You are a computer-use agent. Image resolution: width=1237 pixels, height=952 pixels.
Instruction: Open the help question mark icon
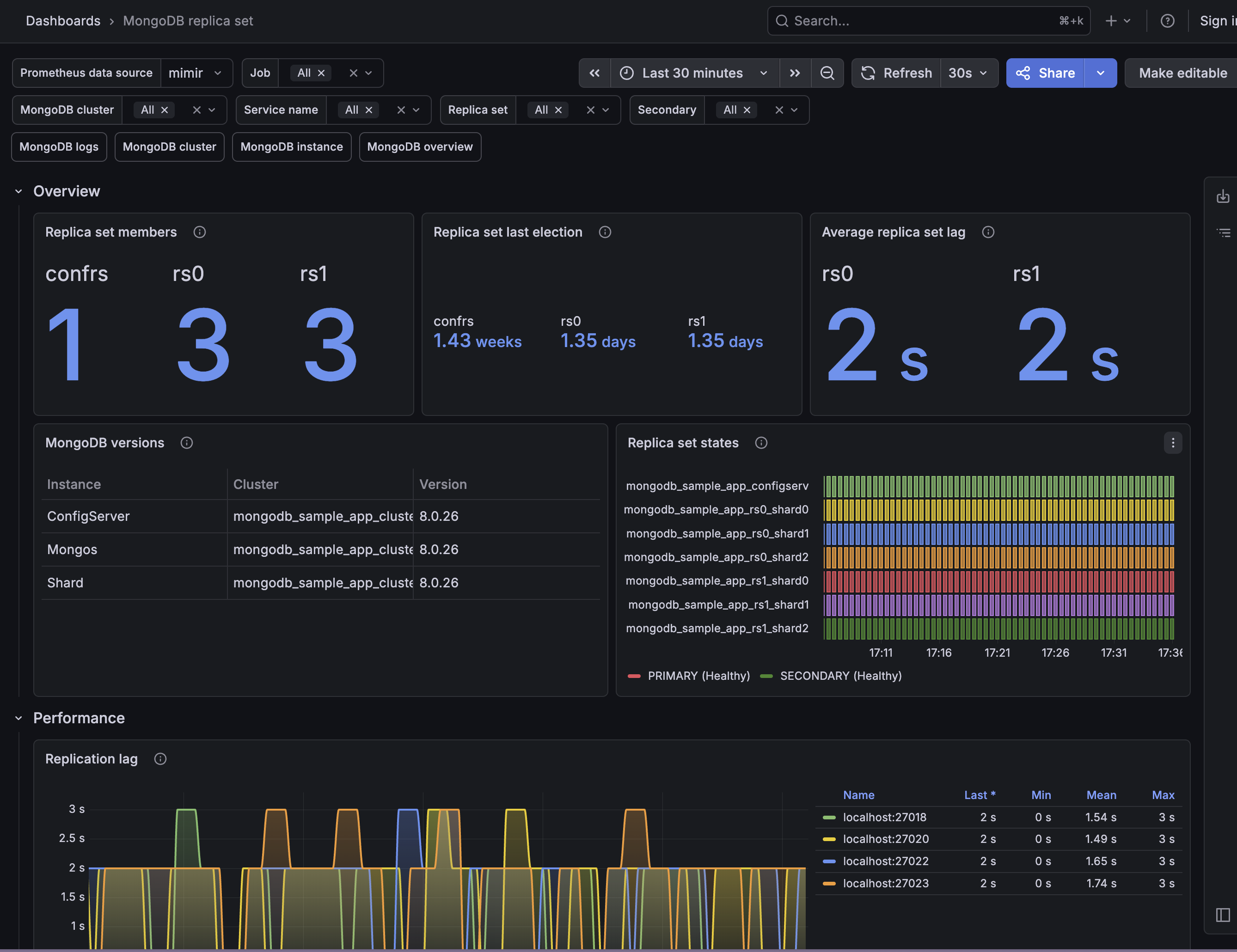coord(1167,21)
